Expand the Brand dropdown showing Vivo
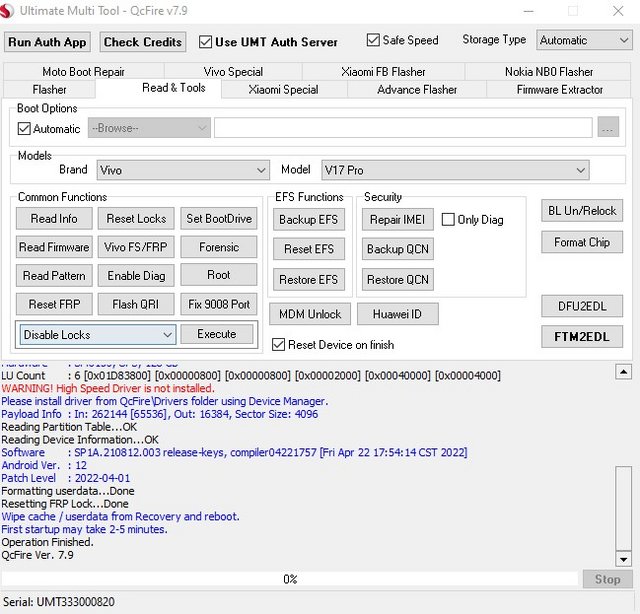Screen dimensions: 640x614 point(183,170)
